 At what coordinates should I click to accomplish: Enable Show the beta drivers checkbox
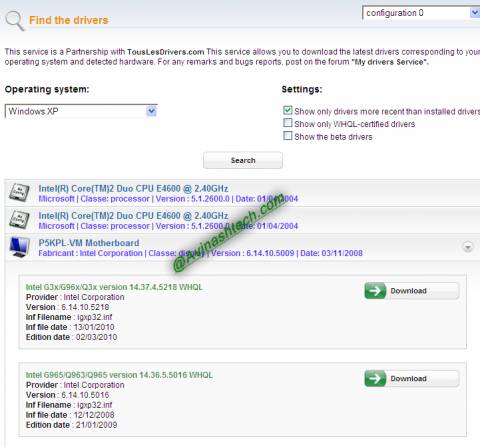click(x=288, y=136)
